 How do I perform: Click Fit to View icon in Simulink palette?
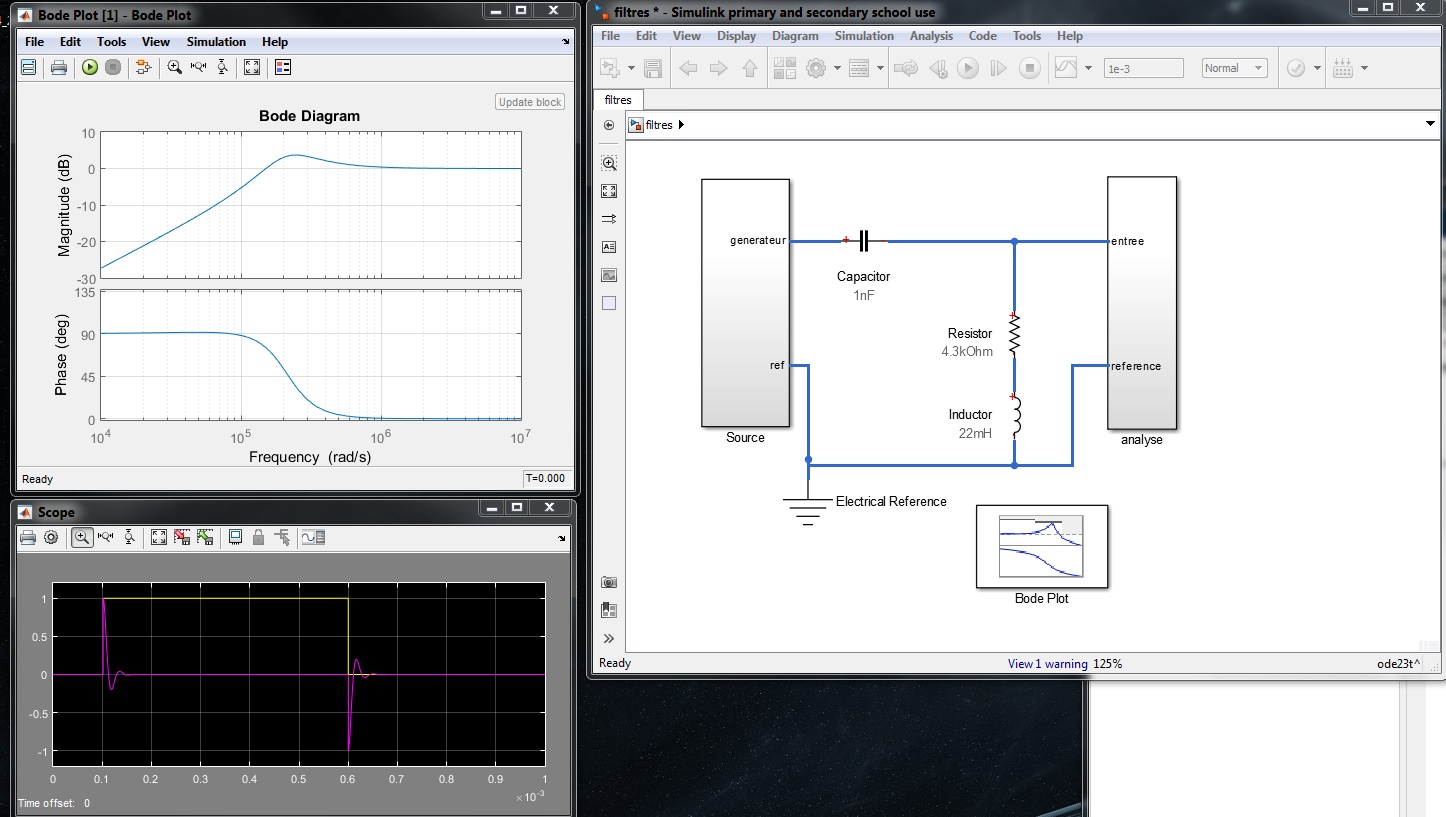click(x=609, y=191)
